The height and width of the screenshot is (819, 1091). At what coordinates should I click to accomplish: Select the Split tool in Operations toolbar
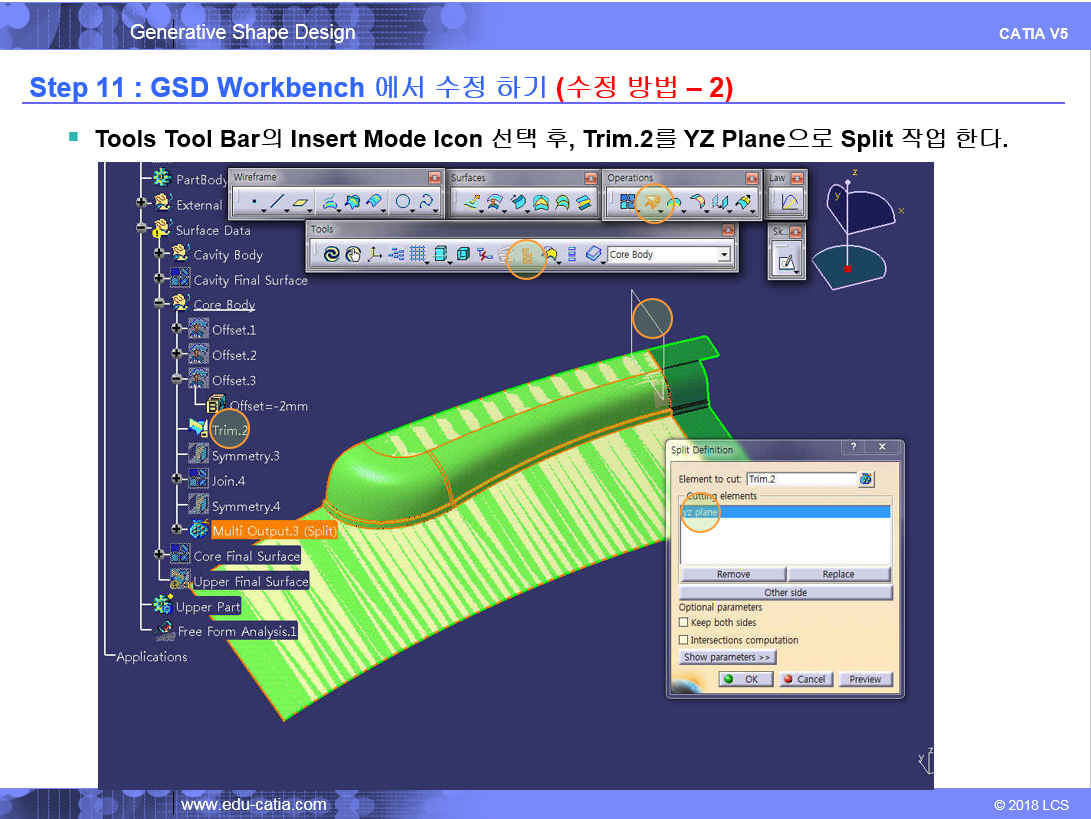(653, 203)
